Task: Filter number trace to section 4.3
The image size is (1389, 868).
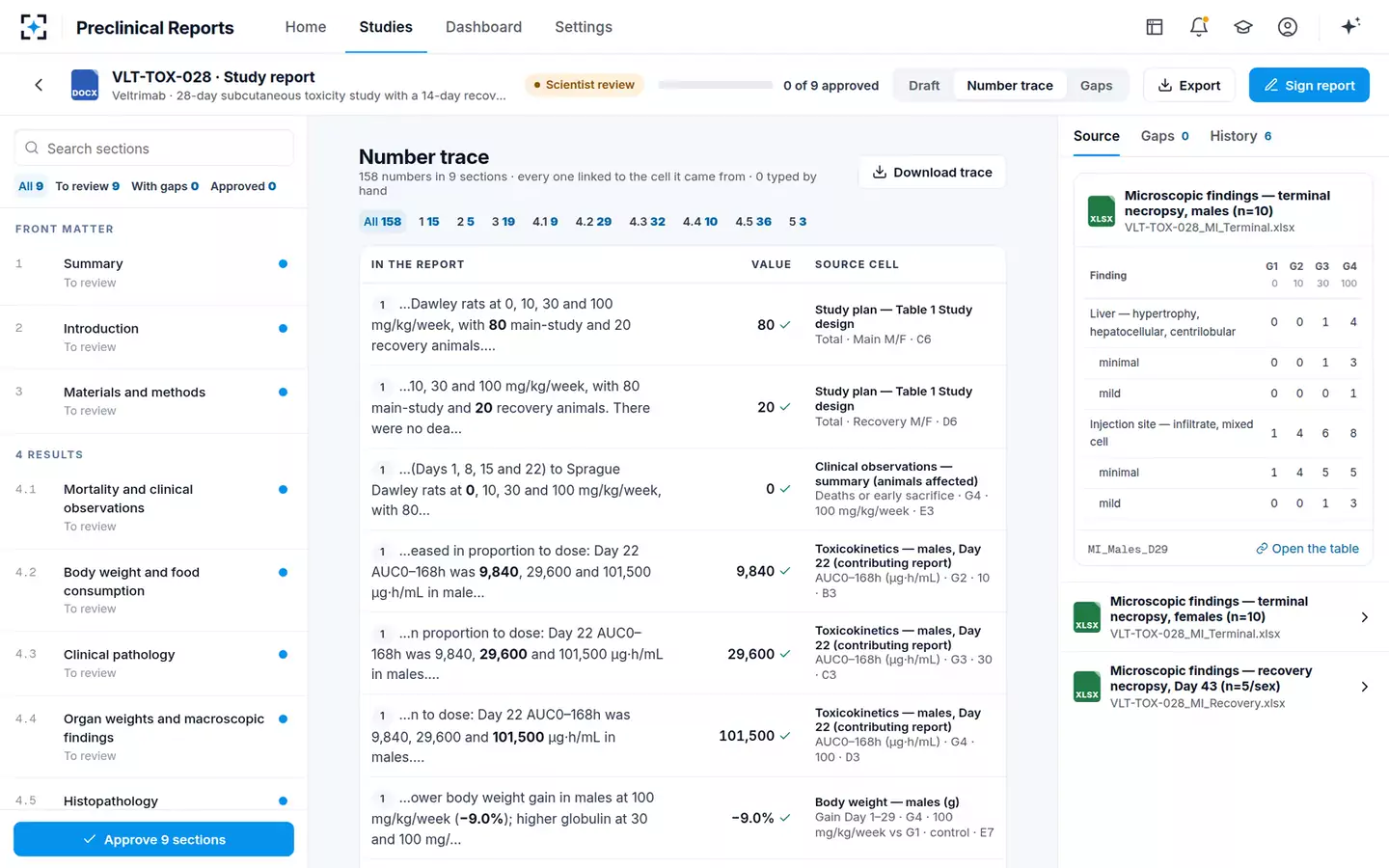Action: point(647,222)
